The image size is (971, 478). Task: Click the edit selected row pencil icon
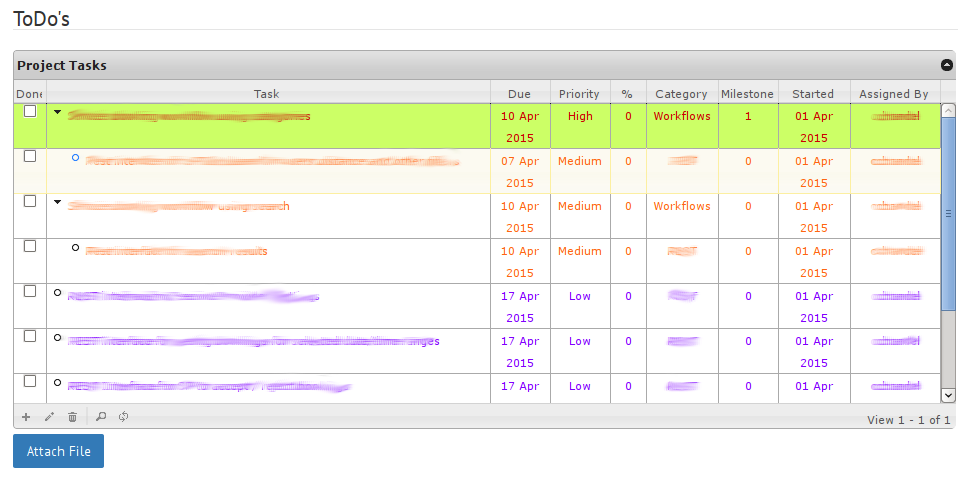[49, 417]
